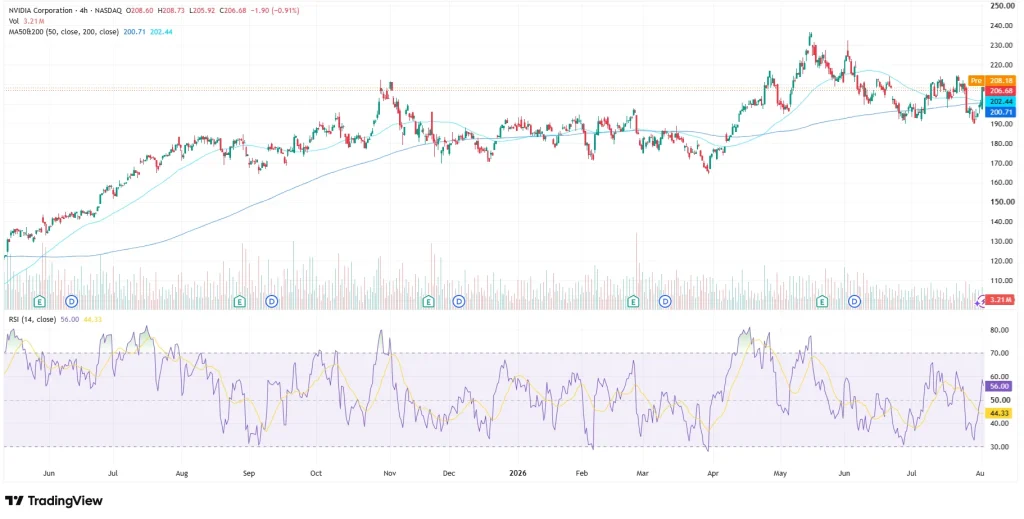This screenshot has width=1024, height=519.
Task: Click the earnings E marker before Jun 2025
Action: click(x=40, y=302)
